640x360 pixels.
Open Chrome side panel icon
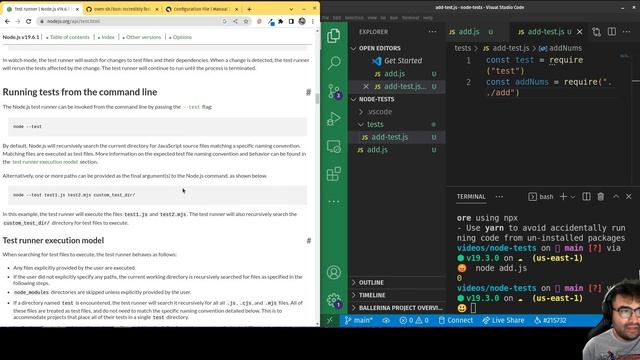[291, 21]
